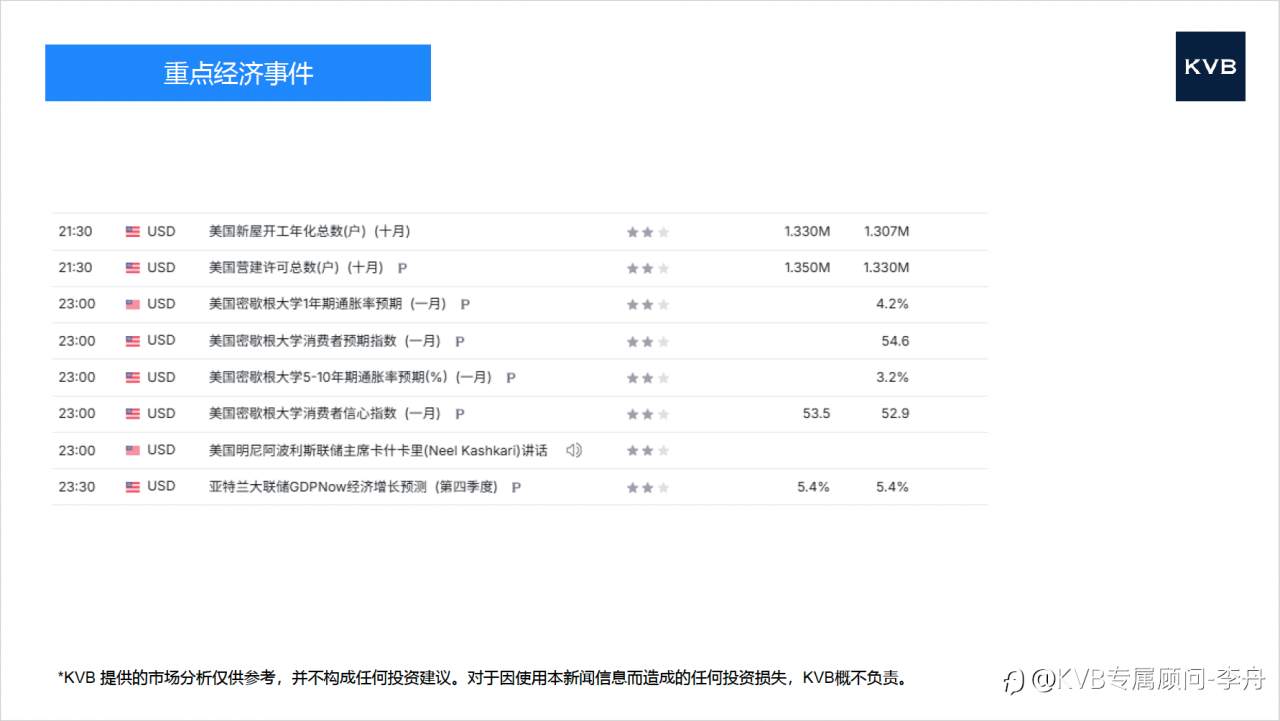Click the US flag beside the GDPNow event
The image size is (1280, 721).
[x=132, y=487]
